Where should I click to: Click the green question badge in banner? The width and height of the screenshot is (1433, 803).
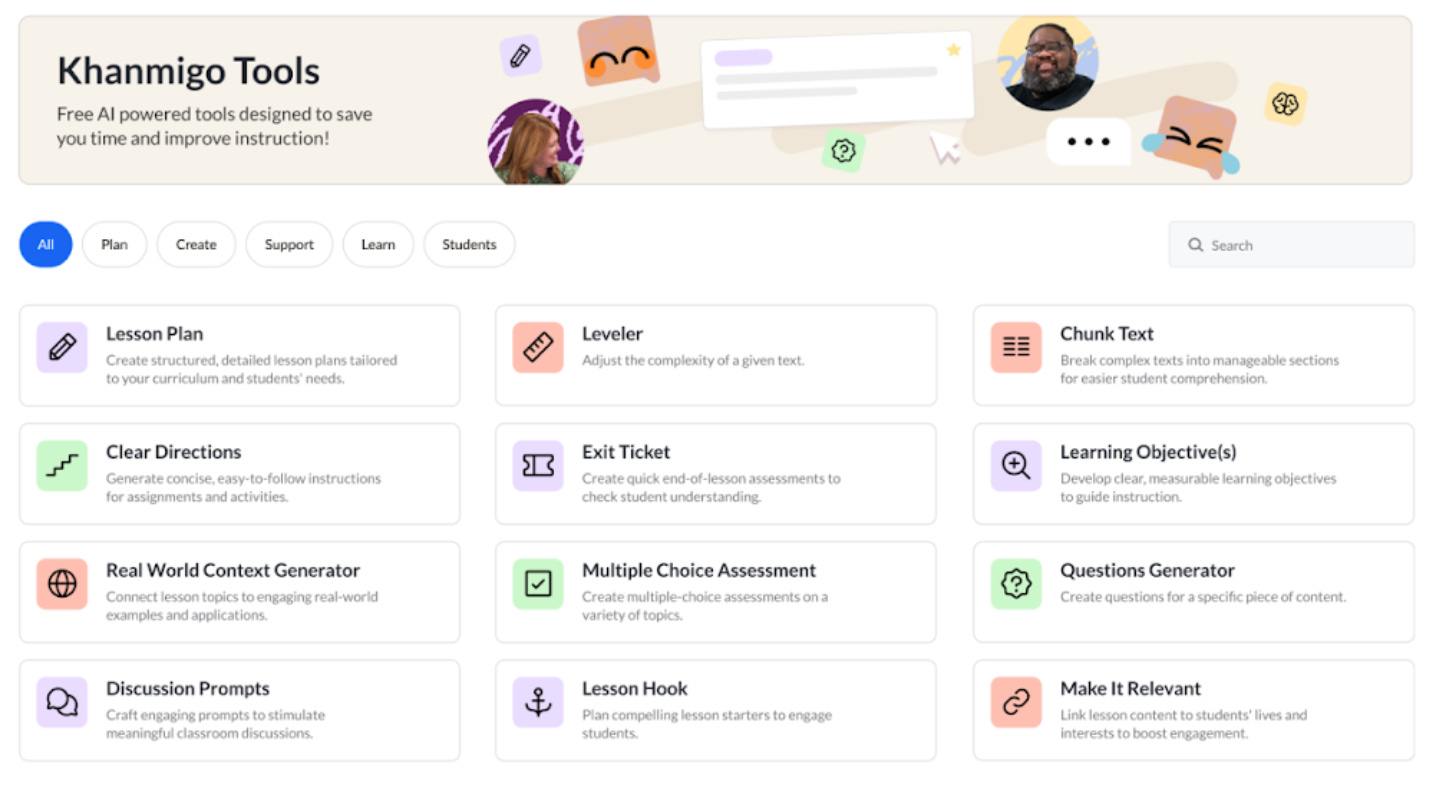pos(844,151)
